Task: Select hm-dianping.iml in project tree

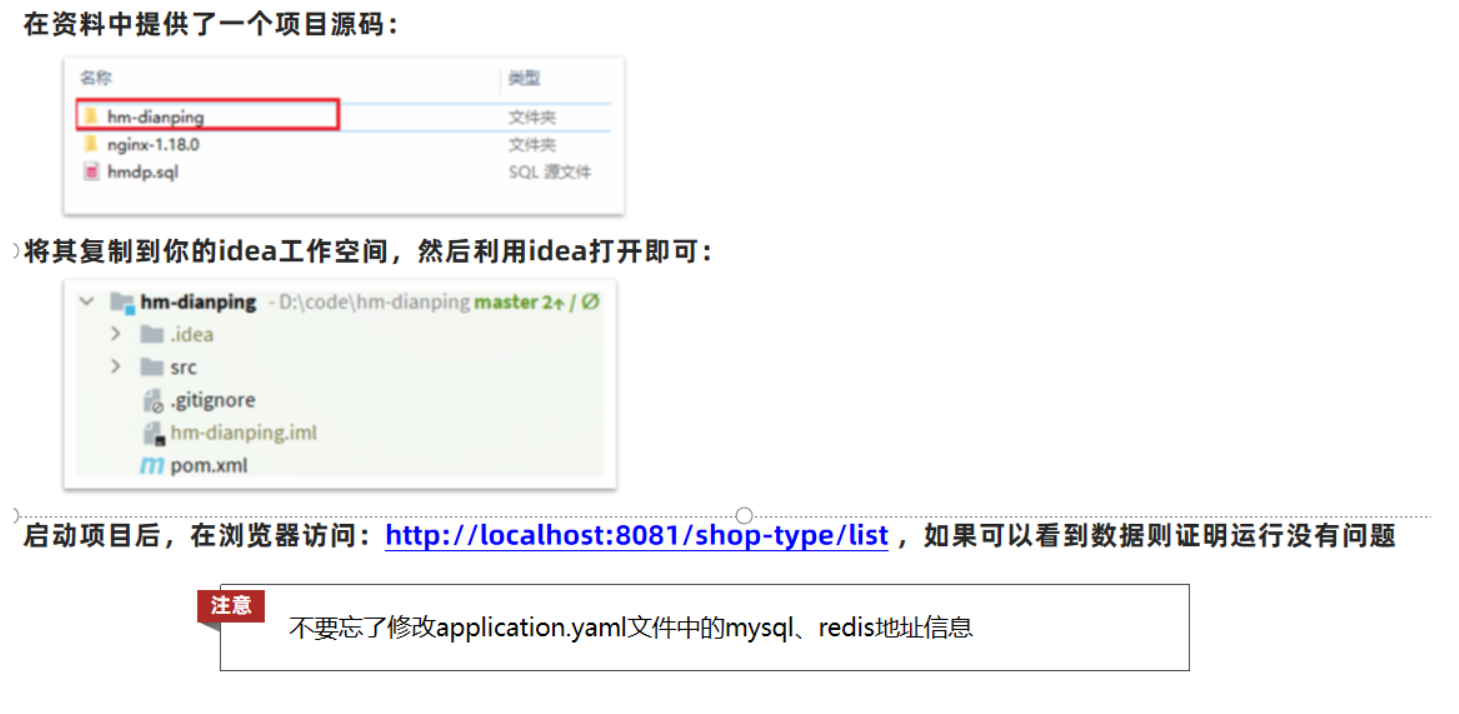Action: [x=243, y=433]
